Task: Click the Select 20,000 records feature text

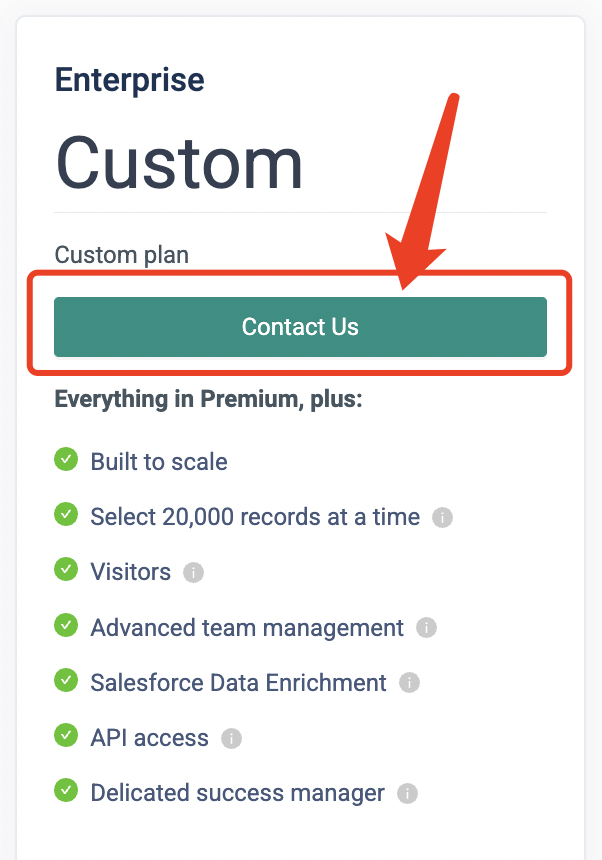Action: [255, 517]
